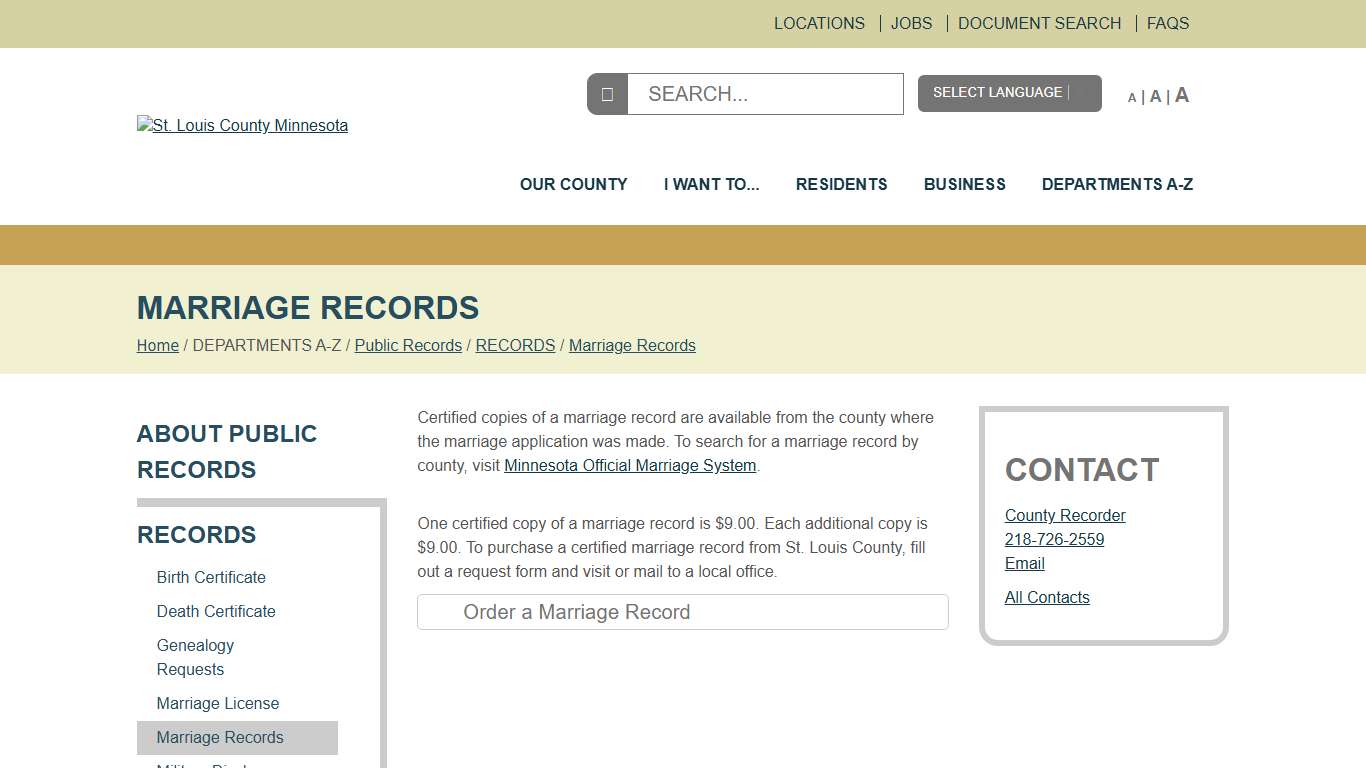
Task: Click the JOBS link
Action: coord(911,23)
